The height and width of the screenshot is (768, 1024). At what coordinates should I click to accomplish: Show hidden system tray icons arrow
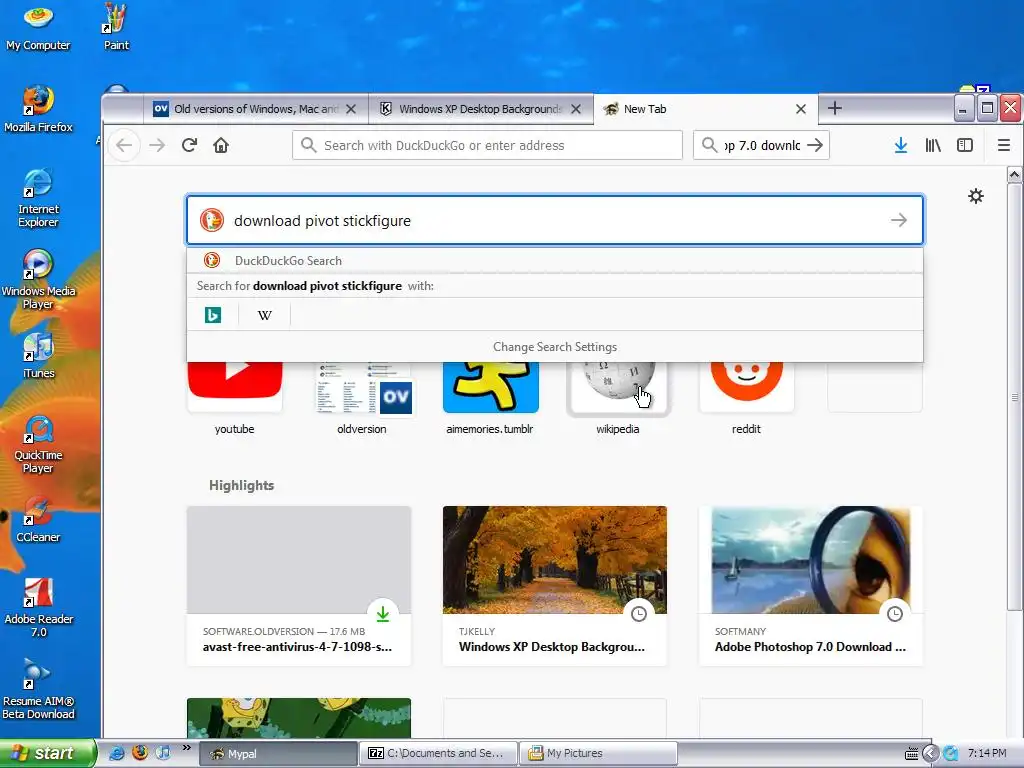click(x=931, y=753)
